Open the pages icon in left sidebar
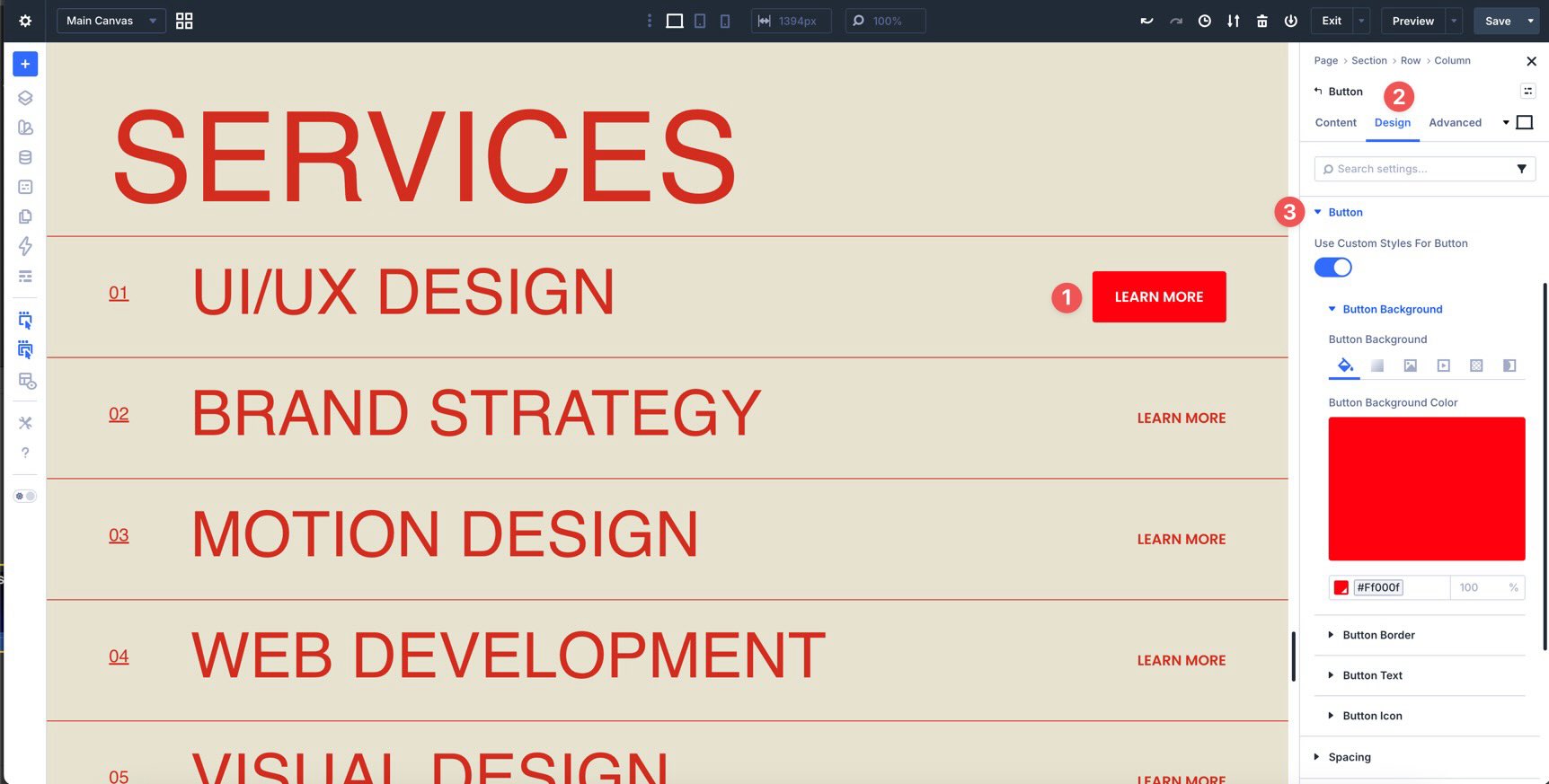Screen dimensions: 1549x784 coord(25,216)
